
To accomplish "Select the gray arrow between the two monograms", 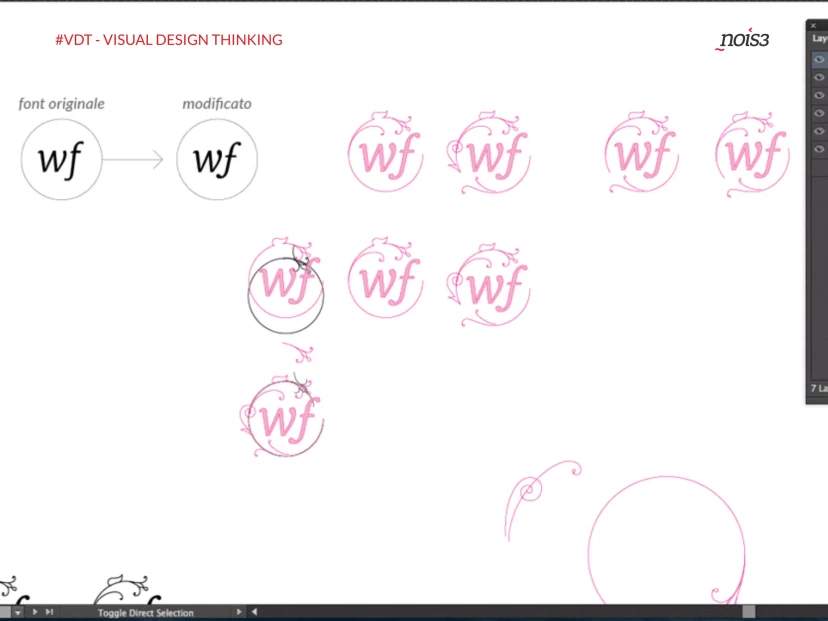I will (x=133, y=159).
